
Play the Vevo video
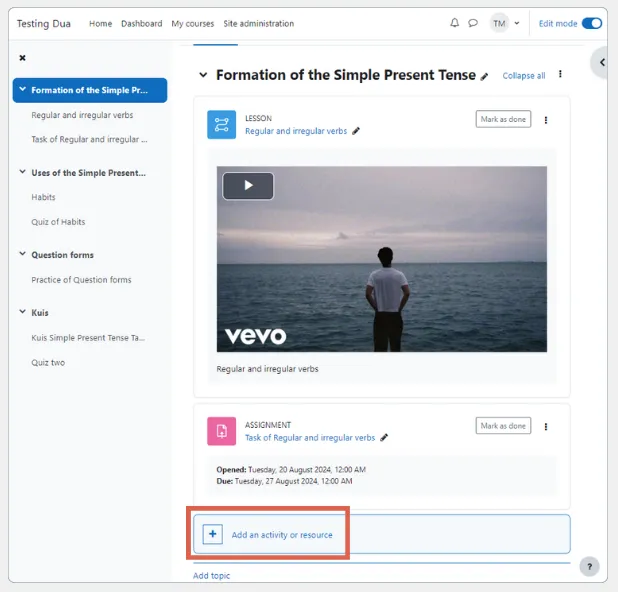(x=248, y=186)
